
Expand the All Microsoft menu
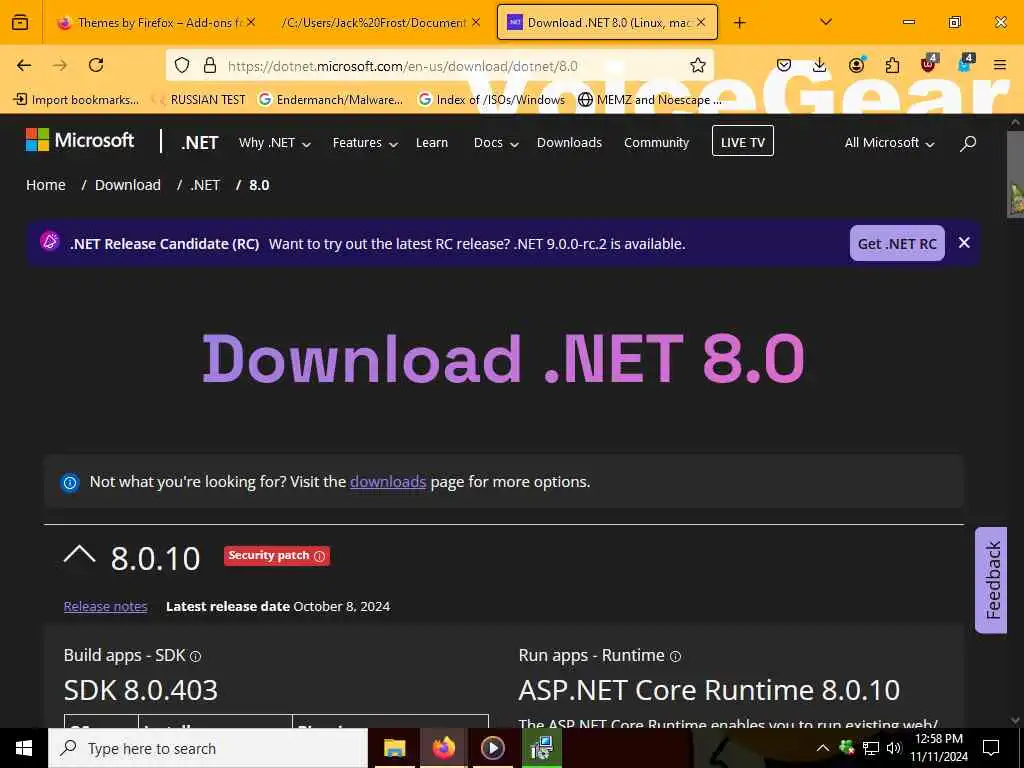point(889,142)
